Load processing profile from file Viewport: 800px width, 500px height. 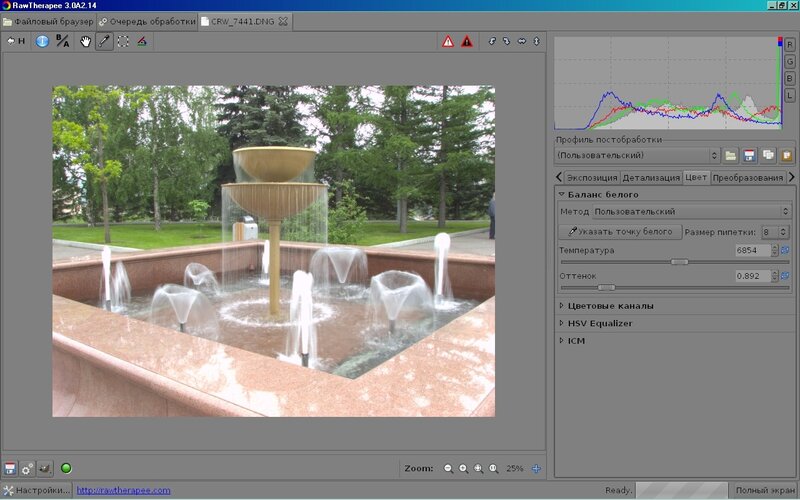(x=731, y=155)
